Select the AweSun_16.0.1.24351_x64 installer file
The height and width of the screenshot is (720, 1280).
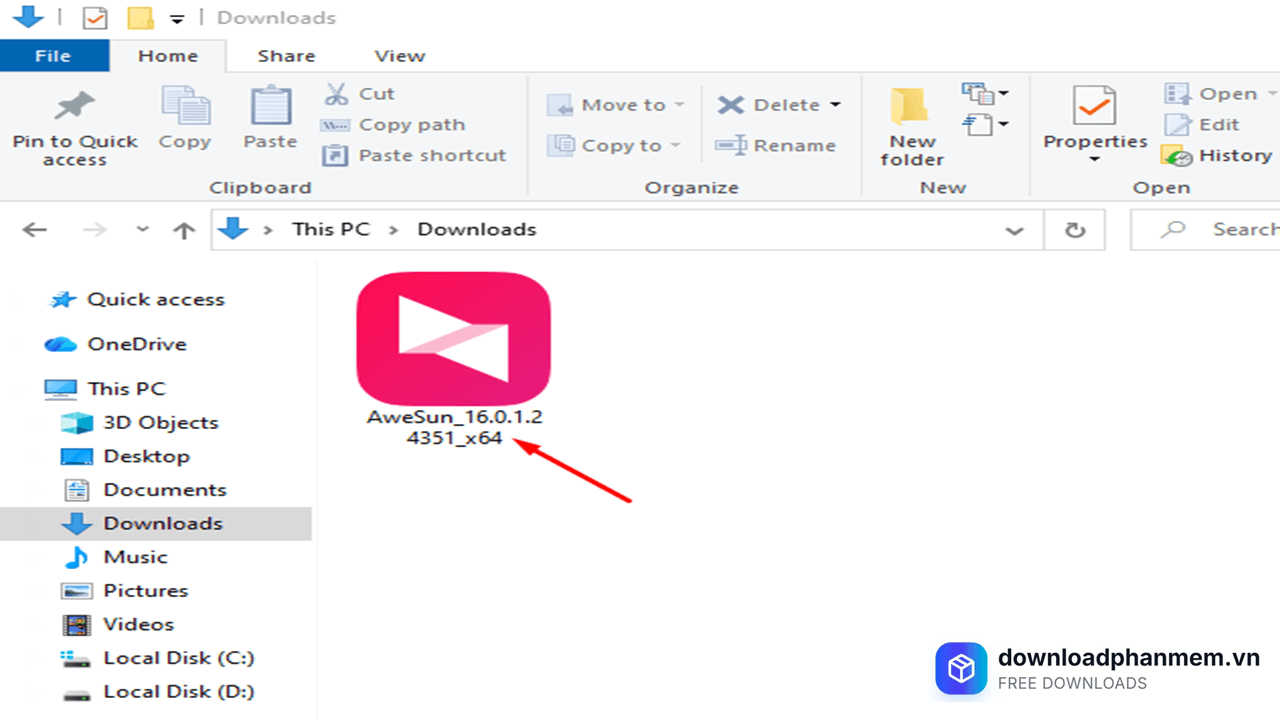pyautogui.click(x=453, y=358)
